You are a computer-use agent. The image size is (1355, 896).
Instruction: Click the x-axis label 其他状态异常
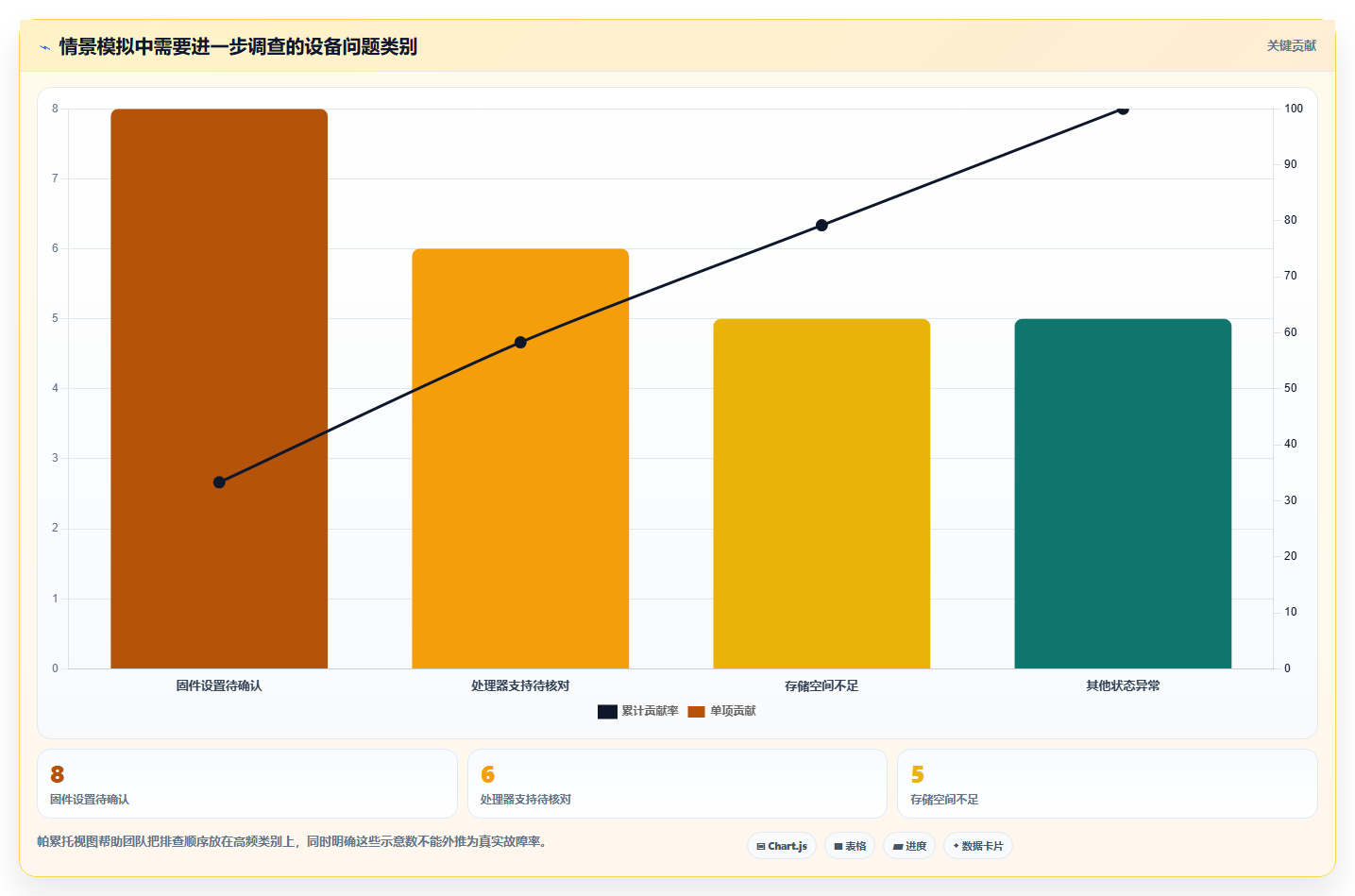(1123, 685)
